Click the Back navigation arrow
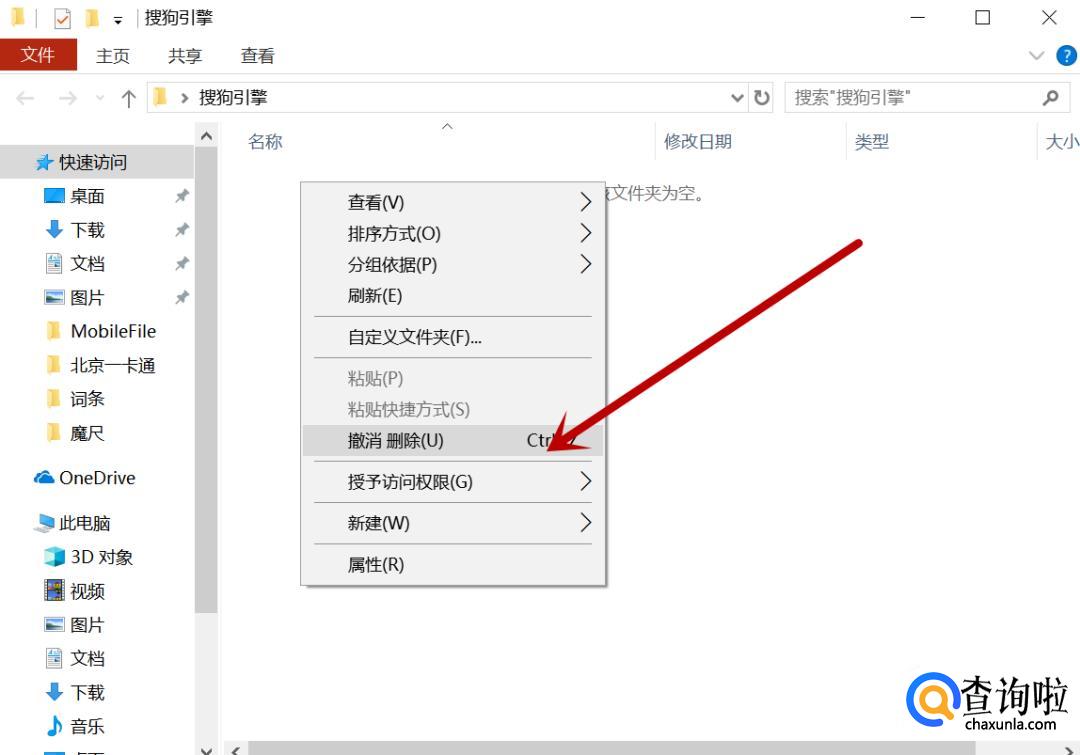The height and width of the screenshot is (755, 1080). [25, 99]
